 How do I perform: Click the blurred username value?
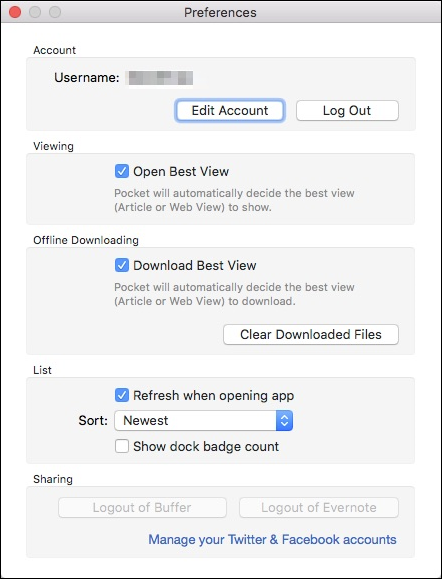click(x=159, y=78)
